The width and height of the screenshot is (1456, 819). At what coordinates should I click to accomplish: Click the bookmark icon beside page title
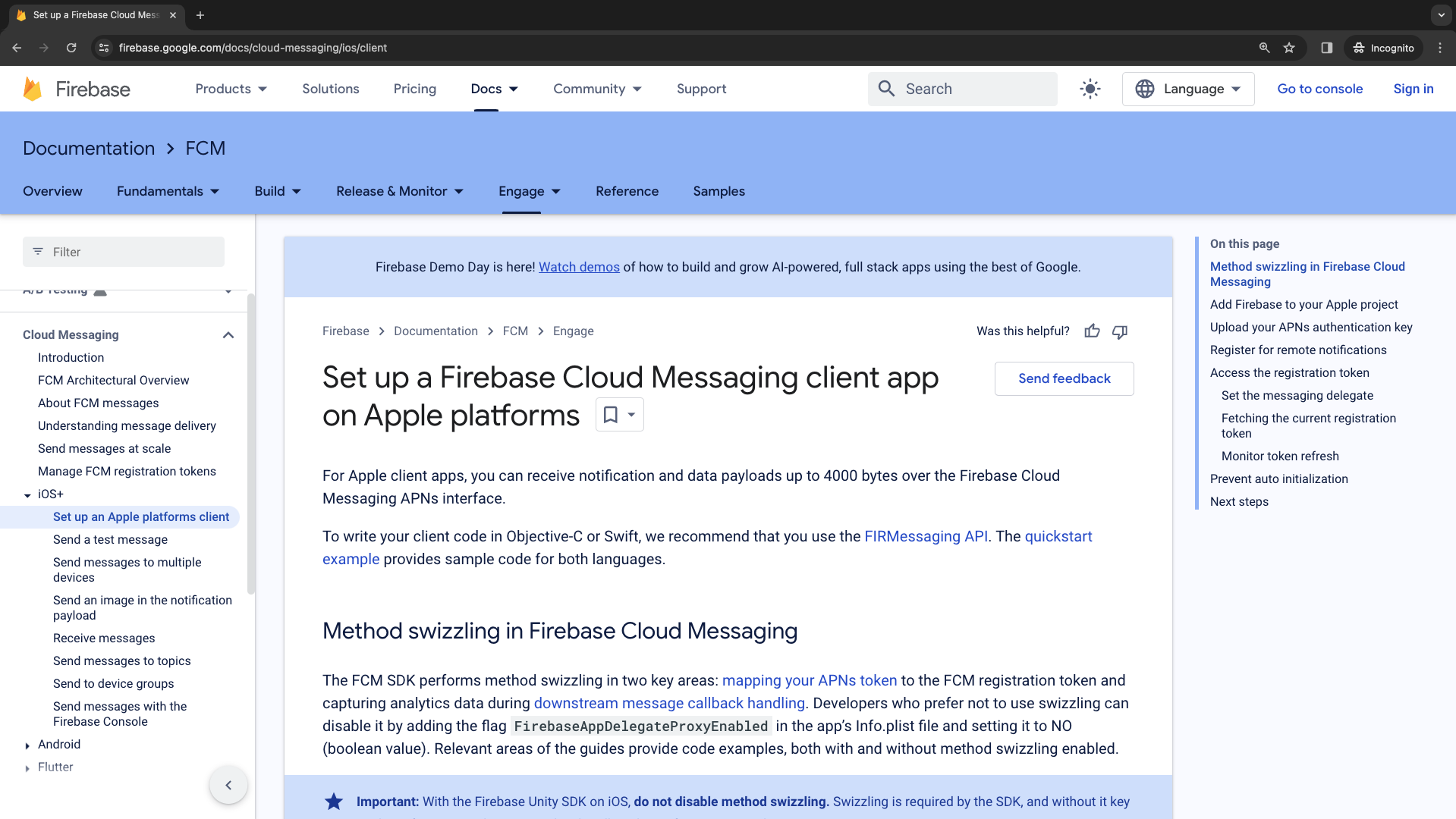pyautogui.click(x=610, y=415)
